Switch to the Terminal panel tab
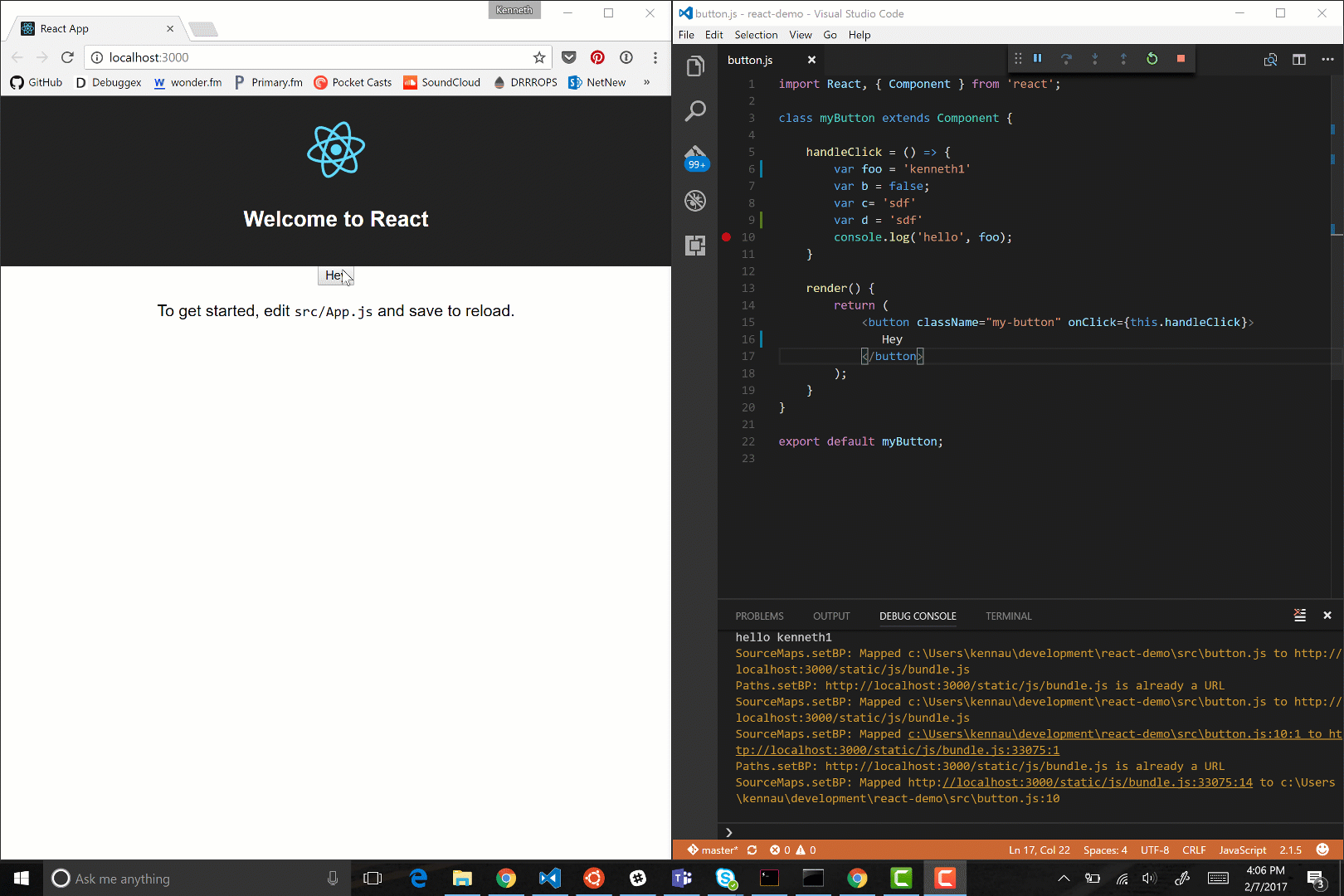The height and width of the screenshot is (896, 1344). click(1008, 616)
